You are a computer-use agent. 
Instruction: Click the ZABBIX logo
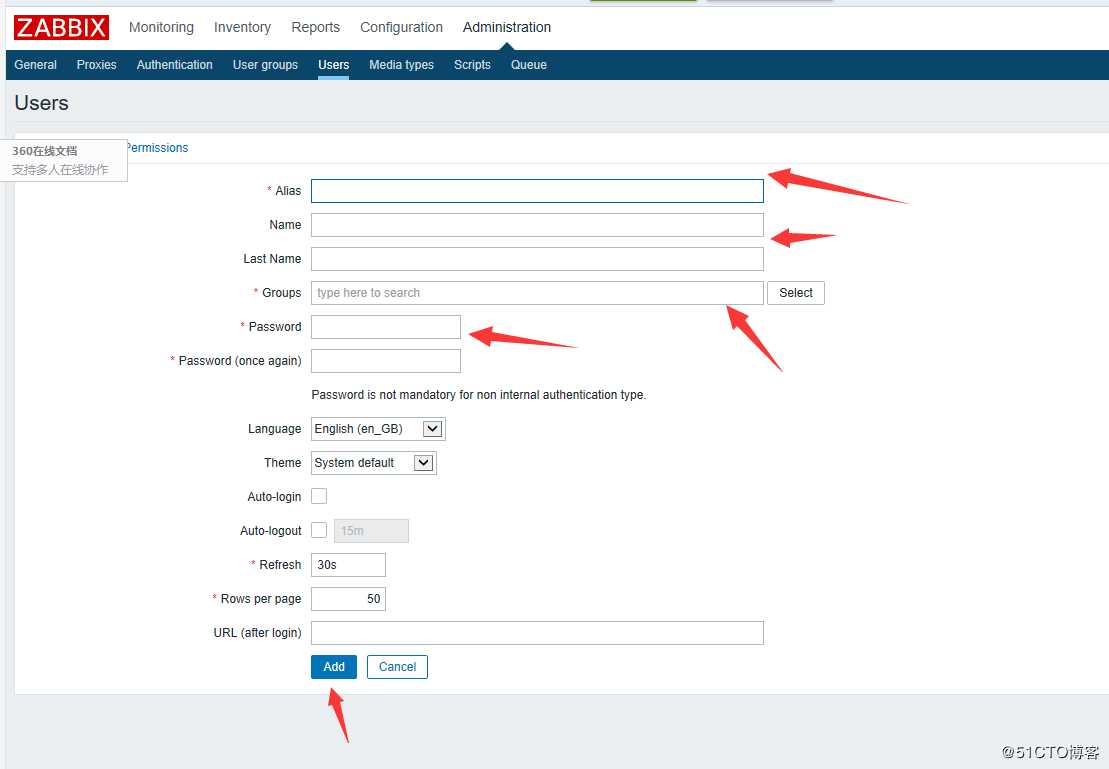62,28
